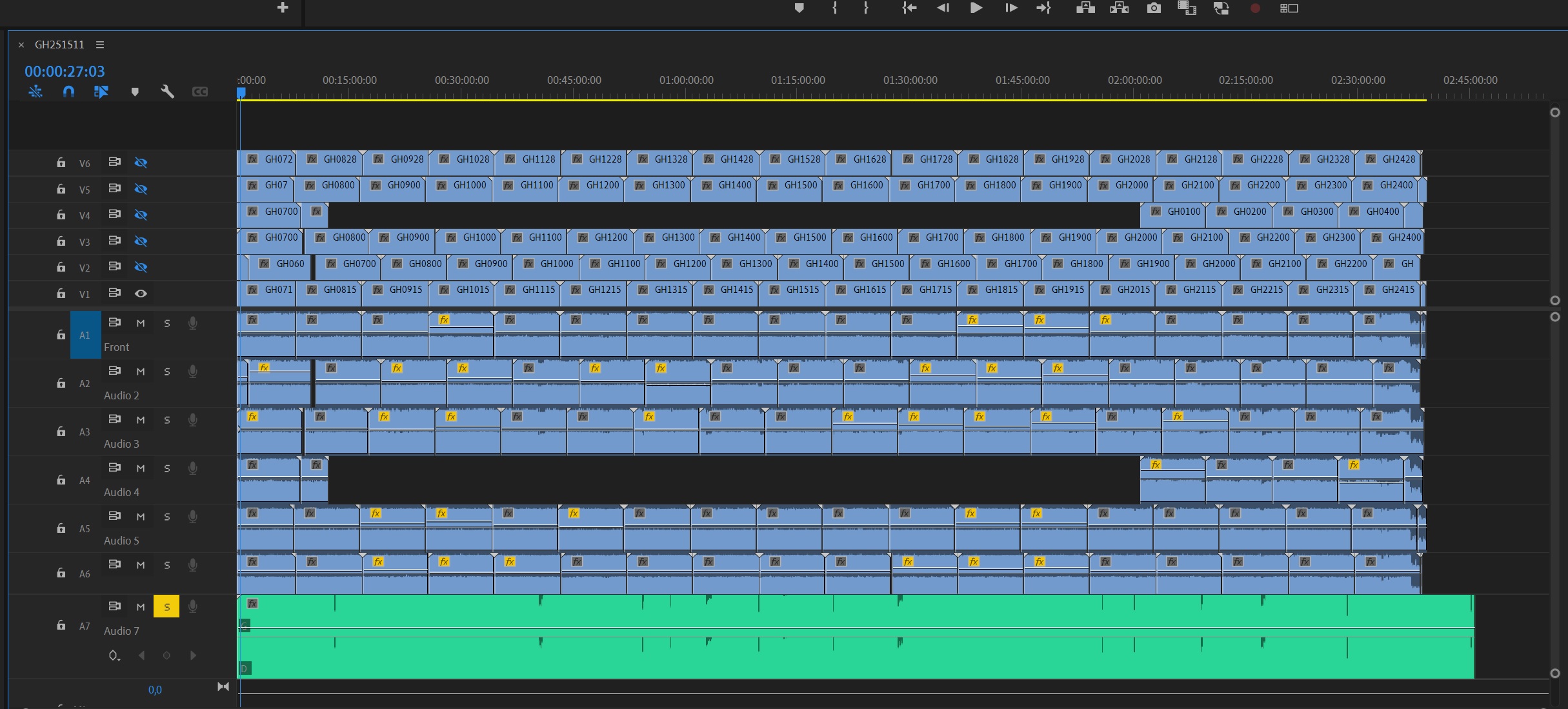Click the Add Marker icon in timeline
This screenshot has height=709, width=1568.
point(135,92)
